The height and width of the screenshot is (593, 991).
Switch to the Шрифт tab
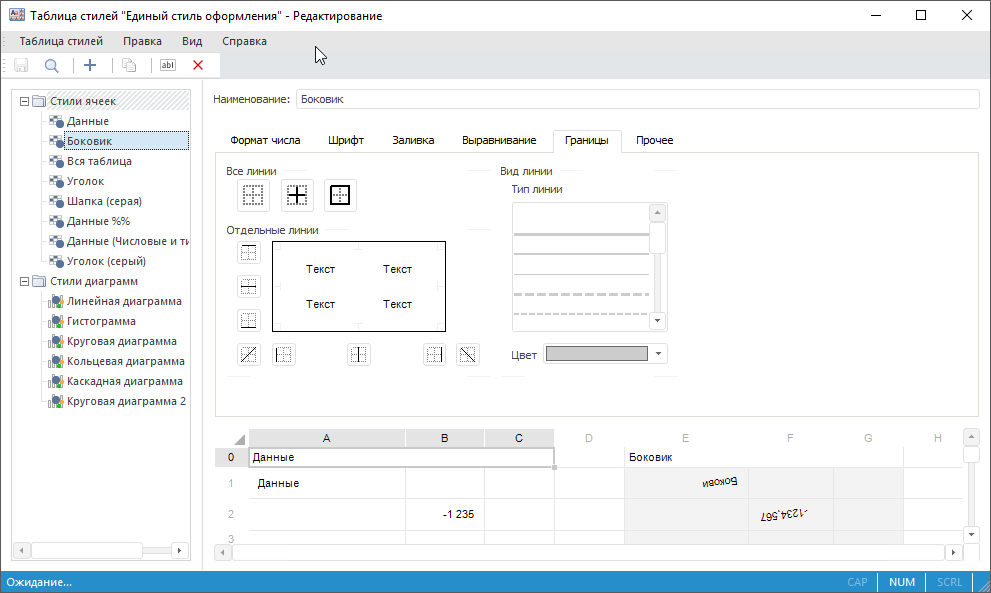(346, 140)
